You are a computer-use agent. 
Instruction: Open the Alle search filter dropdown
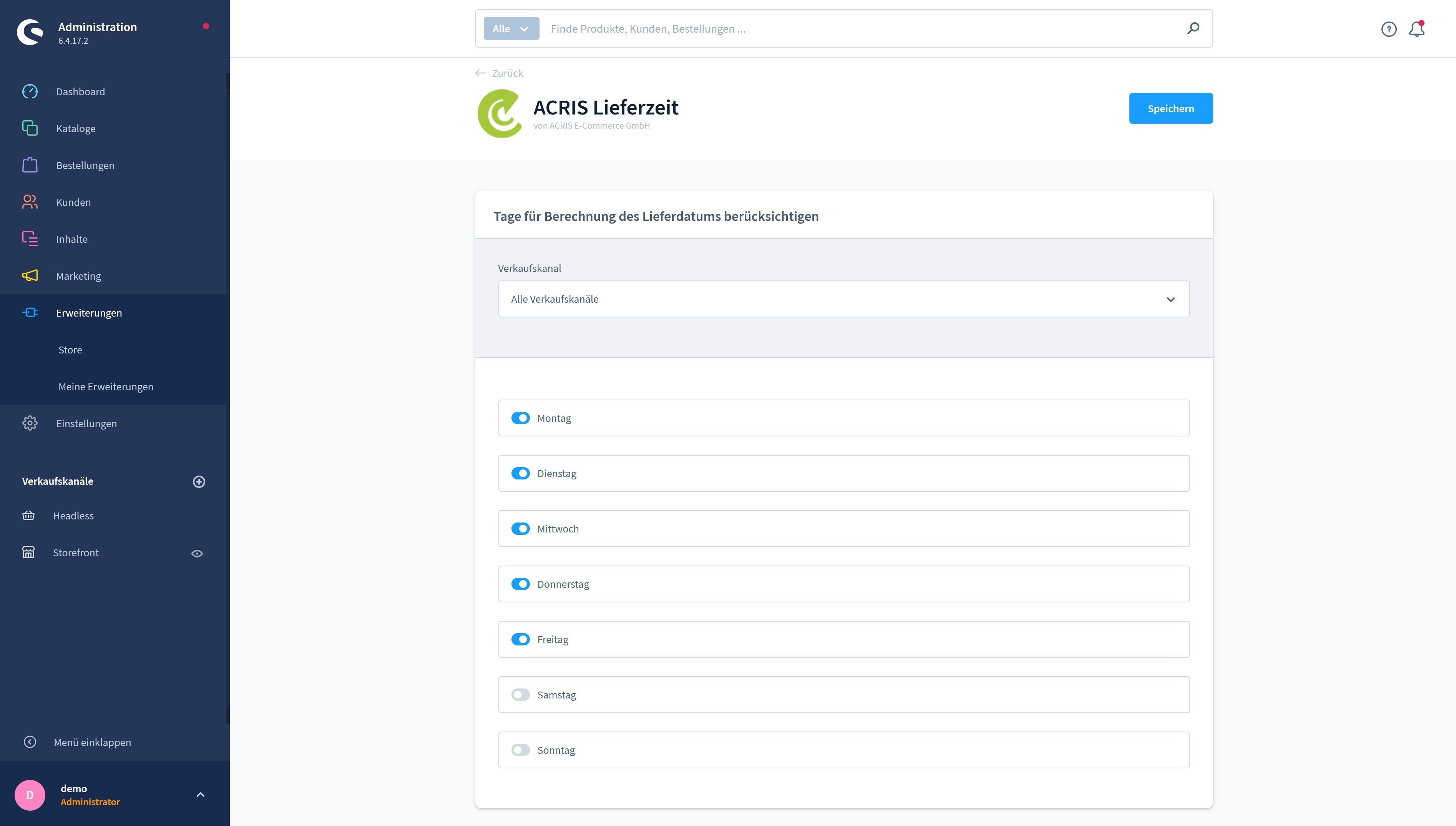[511, 28]
